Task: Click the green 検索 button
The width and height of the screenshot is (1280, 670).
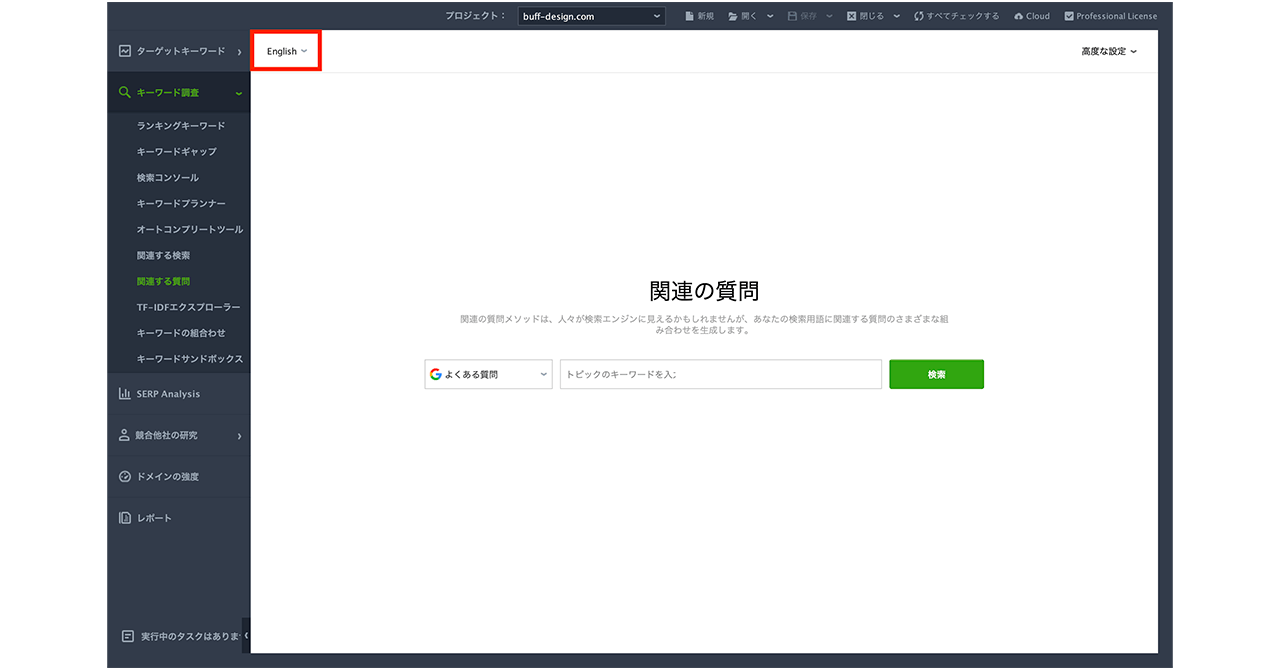Action: pyautogui.click(x=936, y=375)
